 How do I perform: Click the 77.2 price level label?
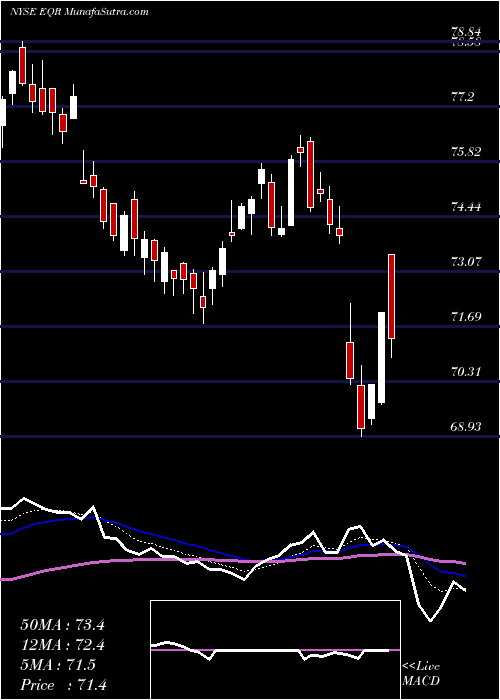[462, 97]
